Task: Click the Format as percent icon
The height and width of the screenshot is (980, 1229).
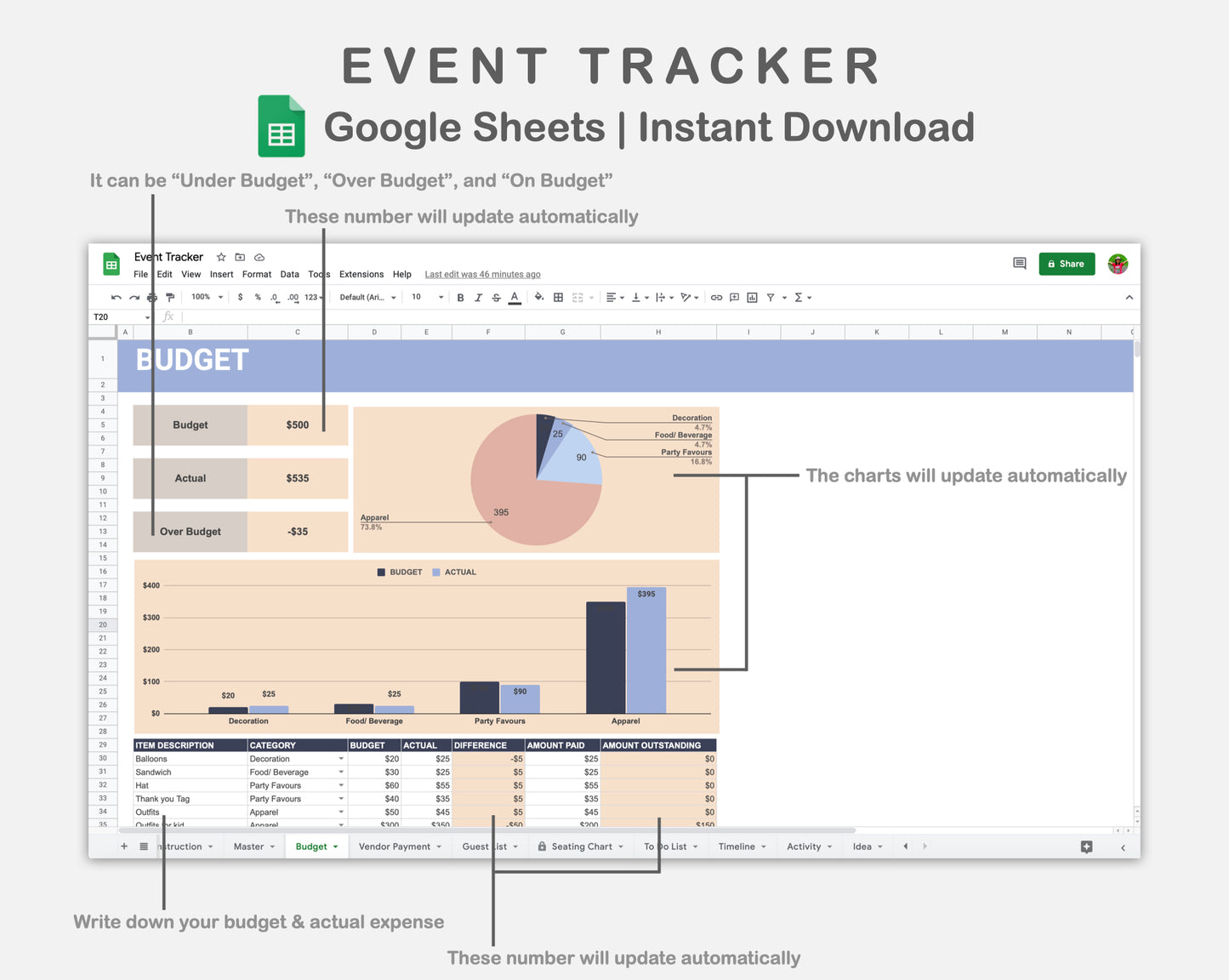Action: (x=257, y=297)
